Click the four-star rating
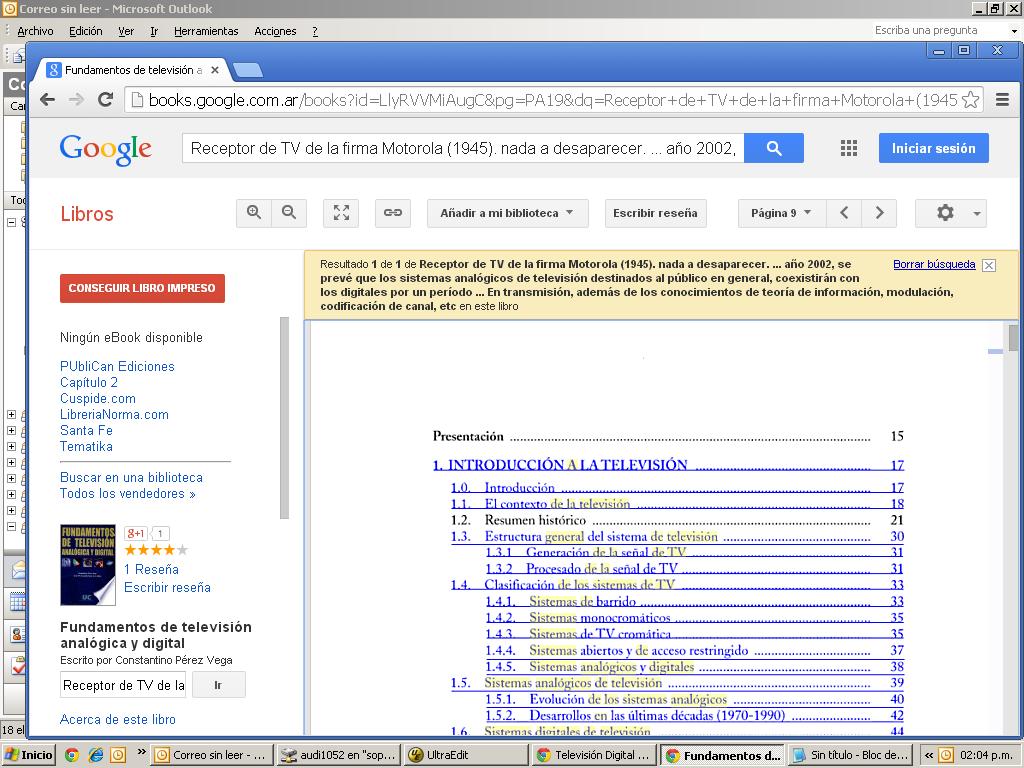The width and height of the screenshot is (1024, 768). [x=156, y=551]
